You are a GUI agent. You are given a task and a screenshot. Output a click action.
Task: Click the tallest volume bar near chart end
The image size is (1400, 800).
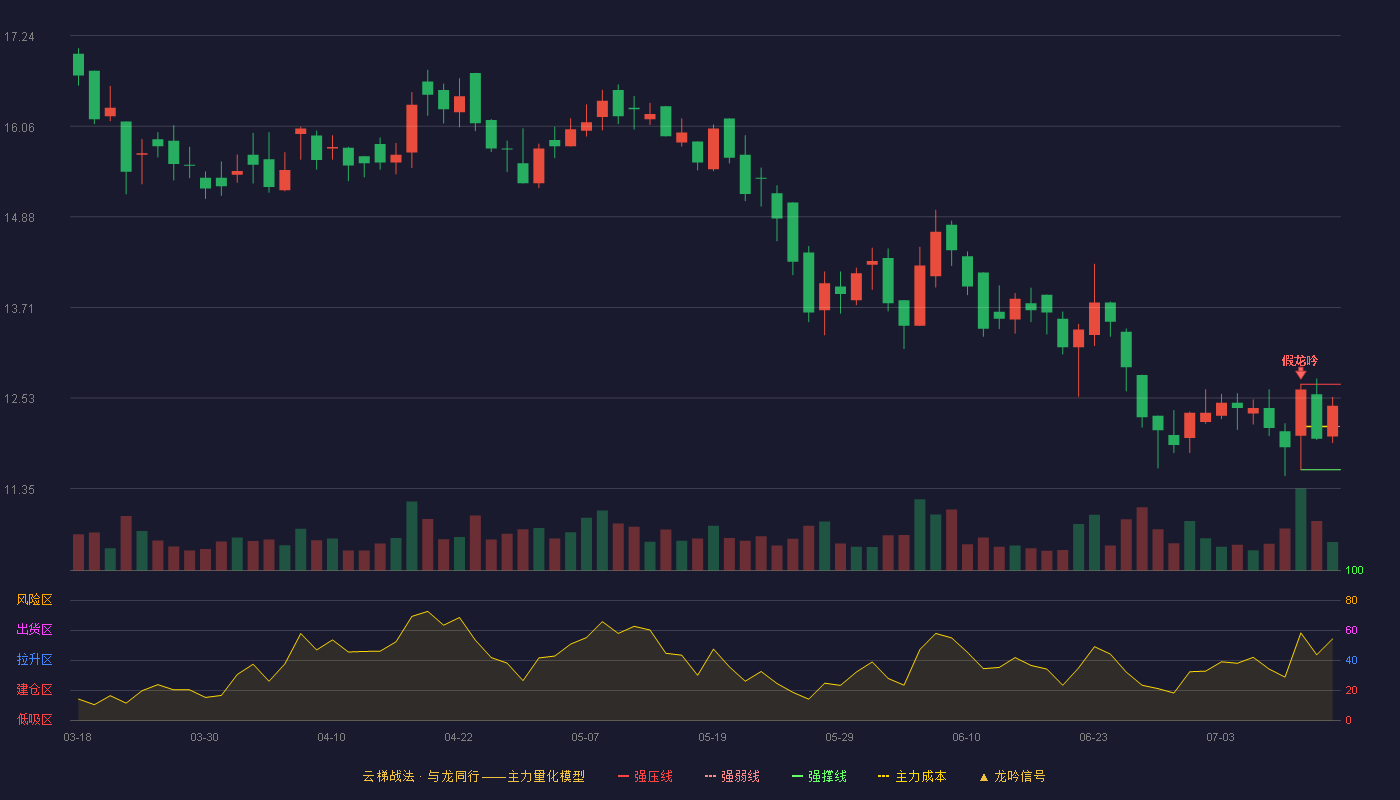pyautogui.click(x=1300, y=529)
